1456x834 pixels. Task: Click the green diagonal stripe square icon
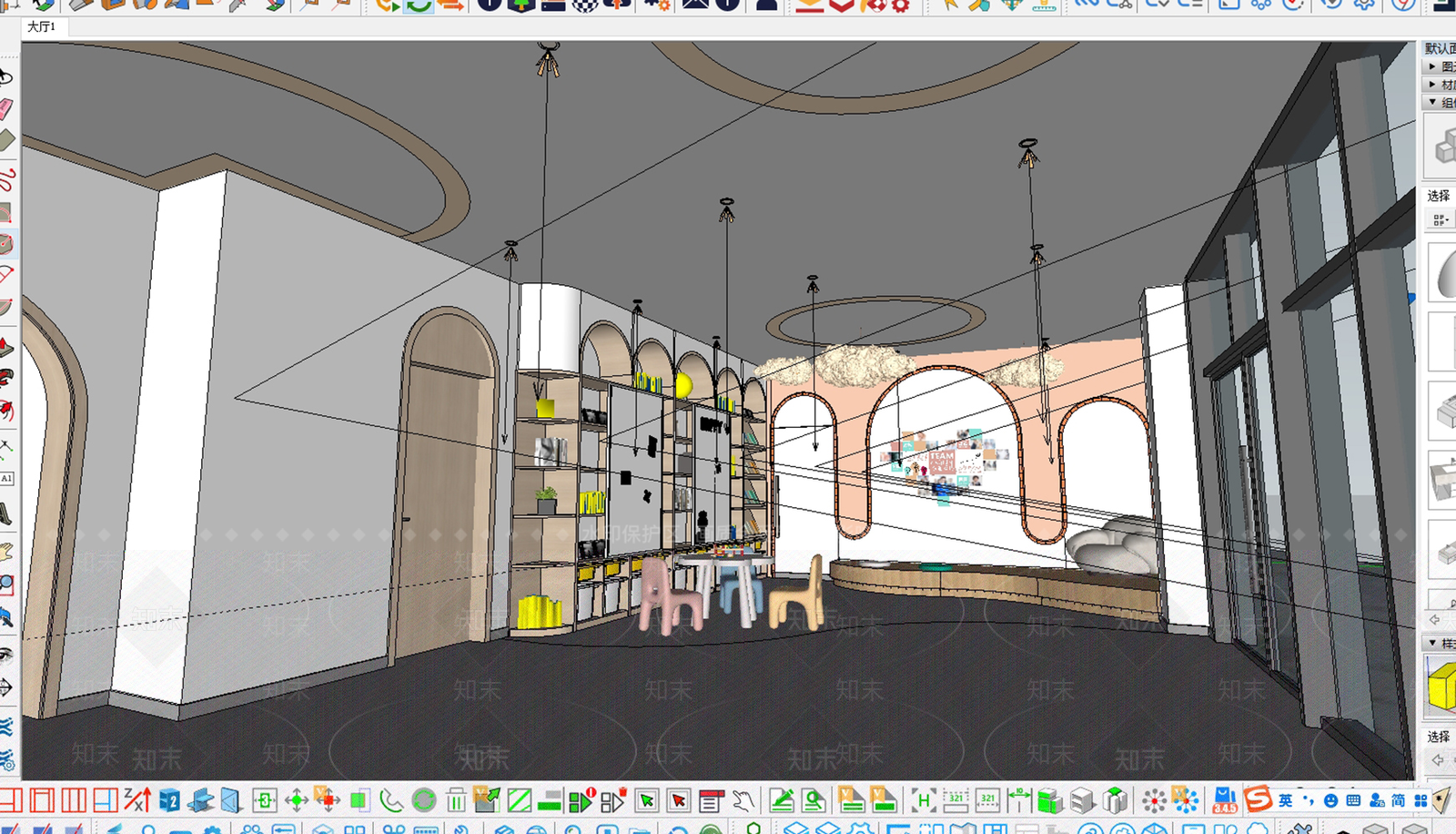(520, 801)
